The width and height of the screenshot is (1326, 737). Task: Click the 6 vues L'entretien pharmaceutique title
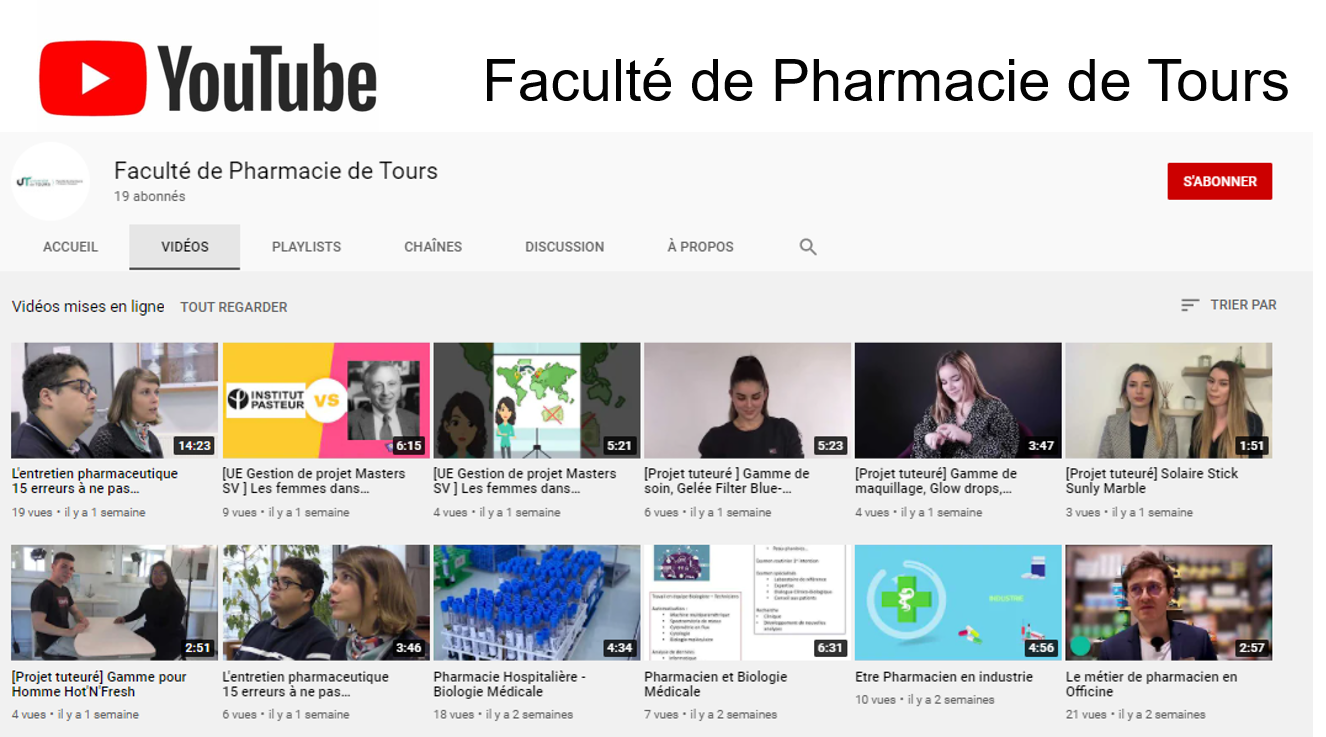pos(306,684)
